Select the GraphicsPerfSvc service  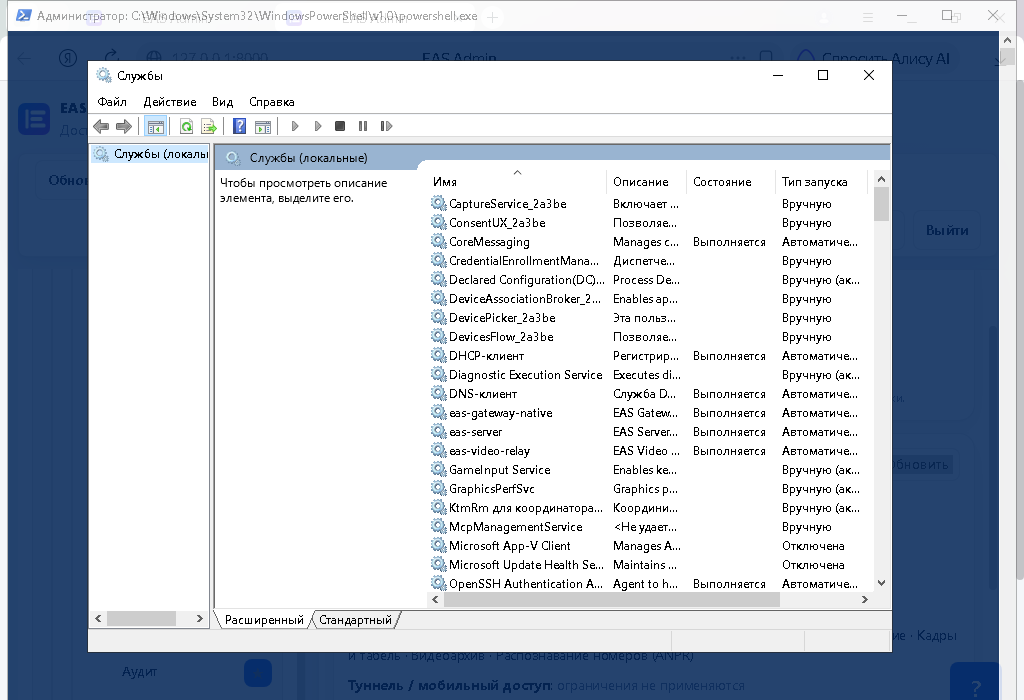click(491, 488)
